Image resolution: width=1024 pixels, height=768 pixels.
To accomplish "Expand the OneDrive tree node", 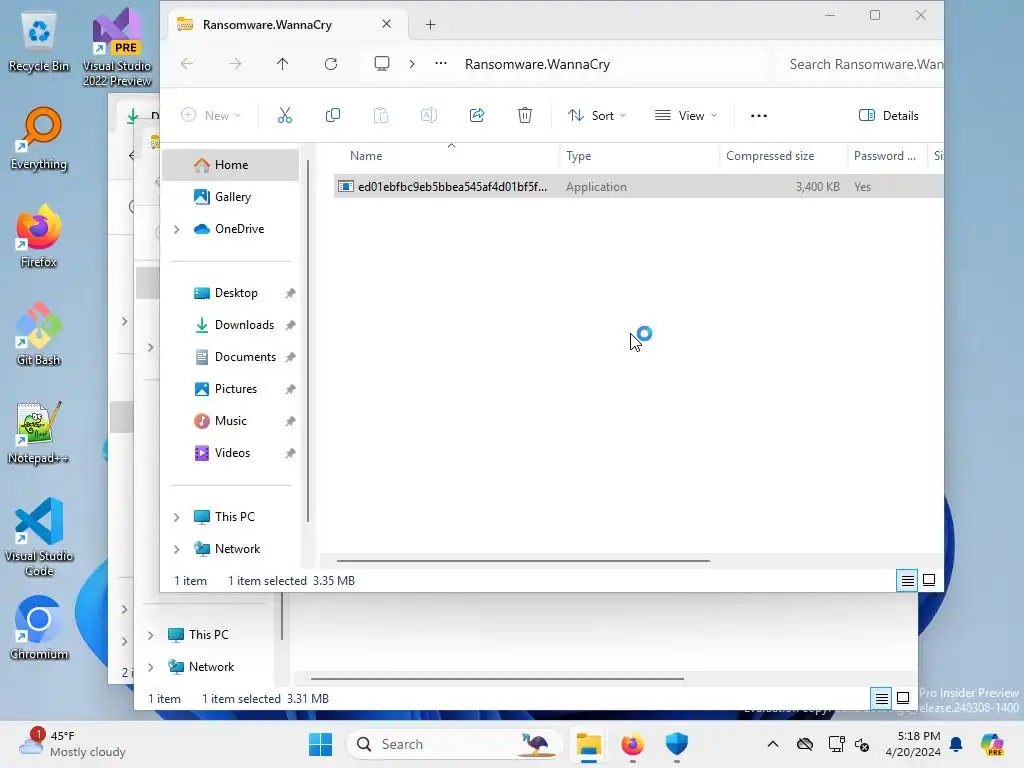I will (176, 229).
